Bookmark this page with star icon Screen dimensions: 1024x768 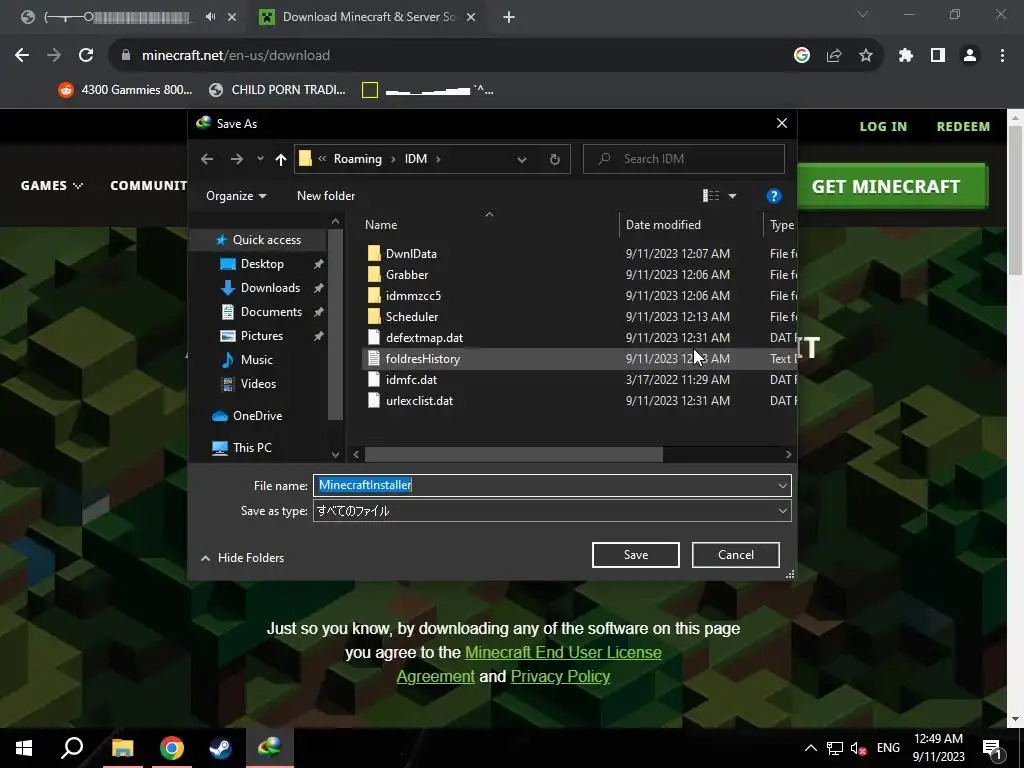coord(866,56)
